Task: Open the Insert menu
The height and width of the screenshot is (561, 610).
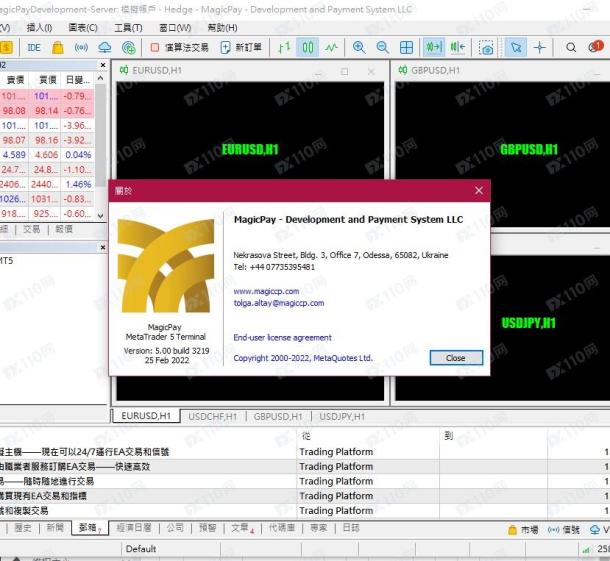Action: click(39, 28)
